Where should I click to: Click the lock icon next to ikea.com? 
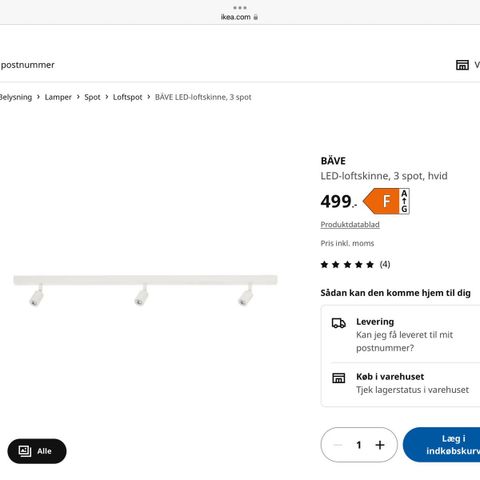pos(256,17)
